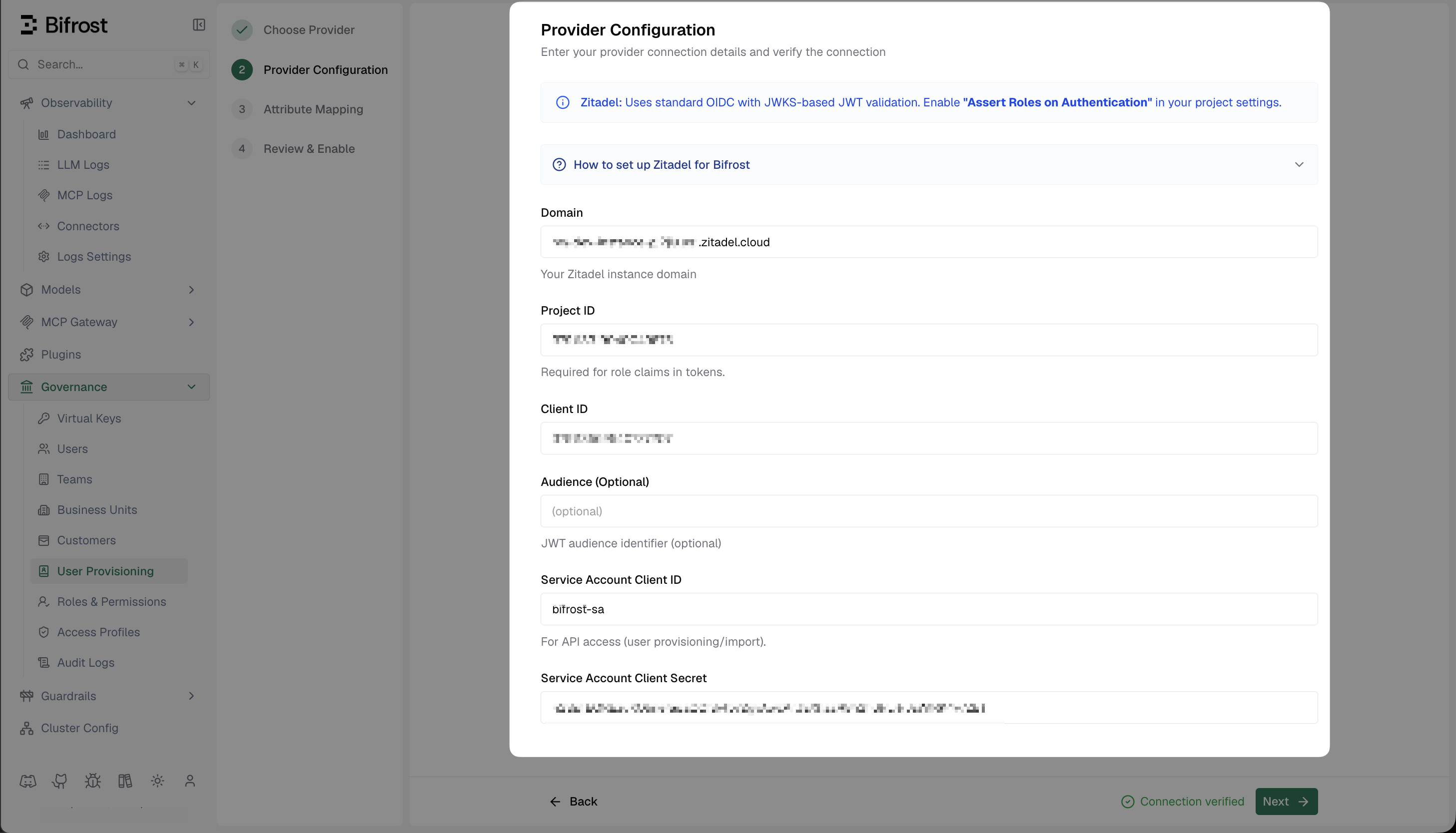The image size is (1456, 833).
Task: Click the Bifrost logo
Action: (63, 25)
